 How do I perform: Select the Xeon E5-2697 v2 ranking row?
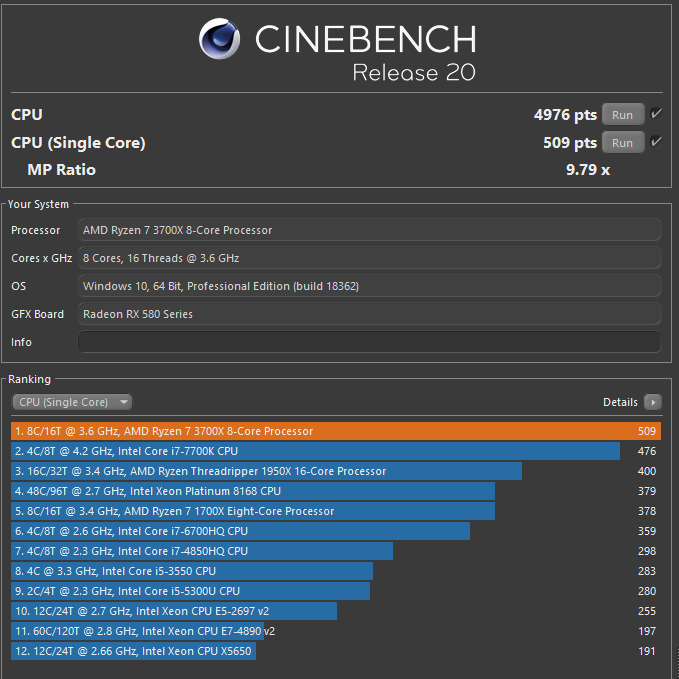pyautogui.click(x=336, y=611)
